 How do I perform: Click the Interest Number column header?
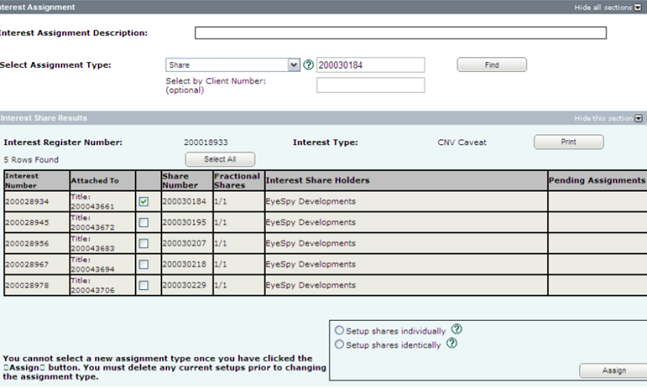(x=37, y=180)
